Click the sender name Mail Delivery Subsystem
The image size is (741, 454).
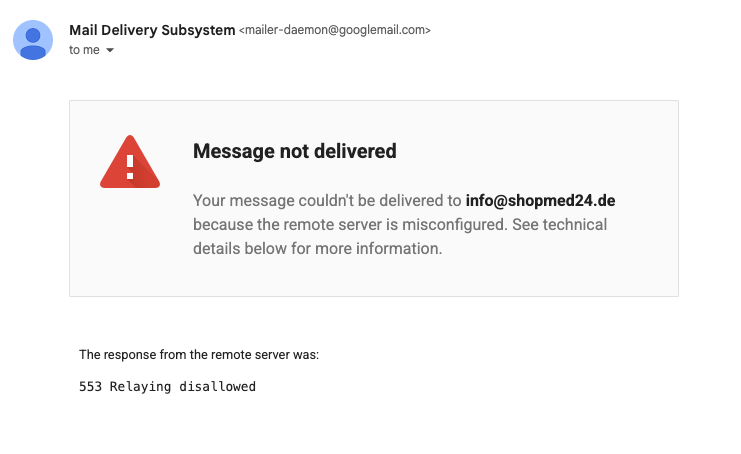pos(152,30)
